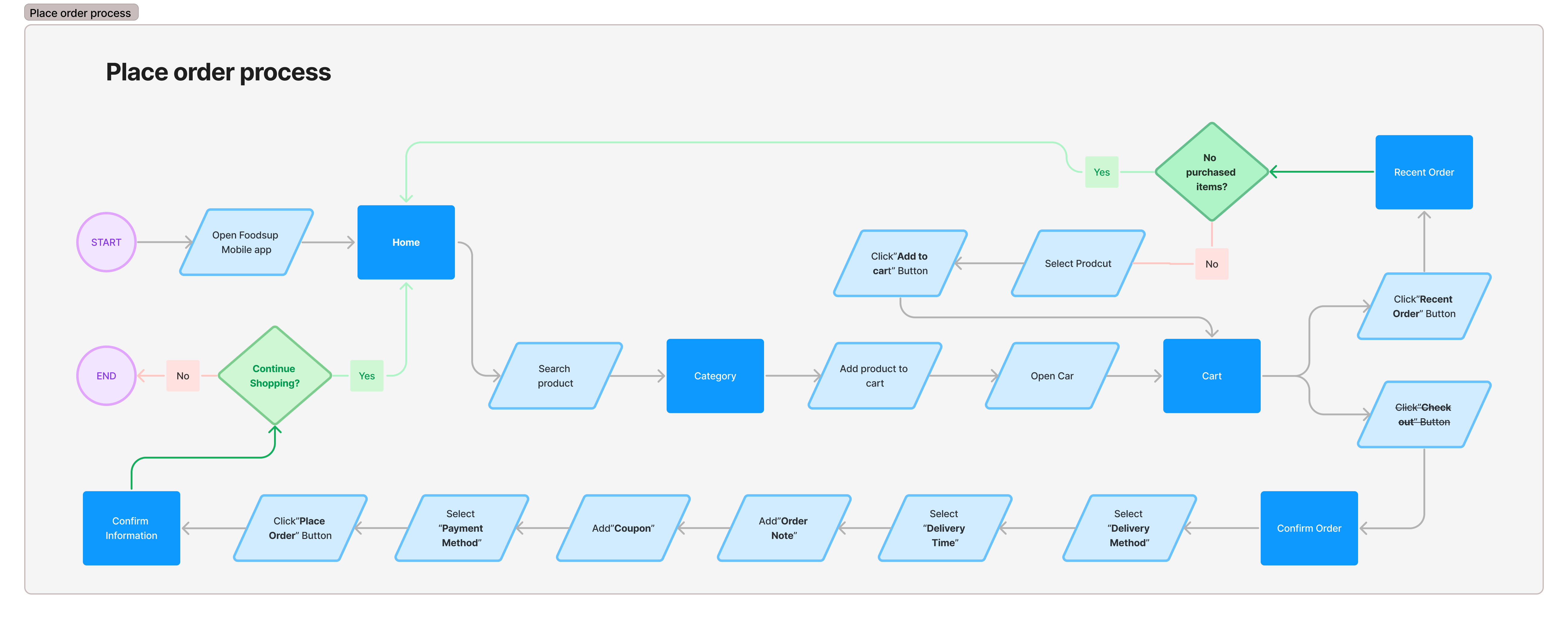Click the 'No purchased items?' diamond
The height and width of the screenshot is (619, 1568).
[x=1211, y=172]
